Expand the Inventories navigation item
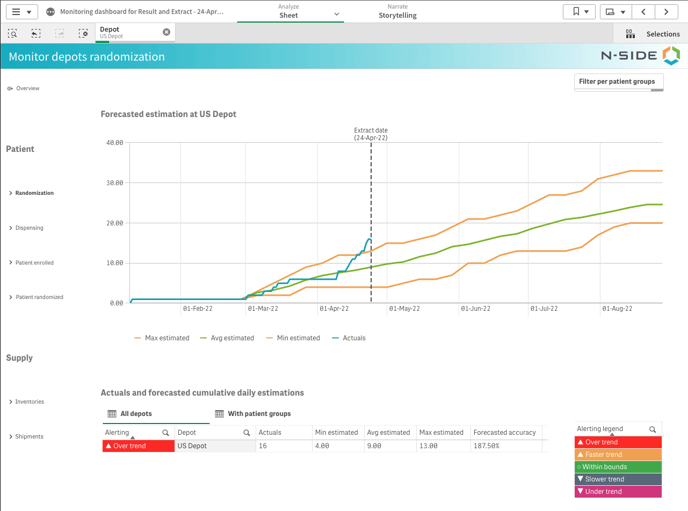This screenshot has height=511, width=688. [29, 402]
